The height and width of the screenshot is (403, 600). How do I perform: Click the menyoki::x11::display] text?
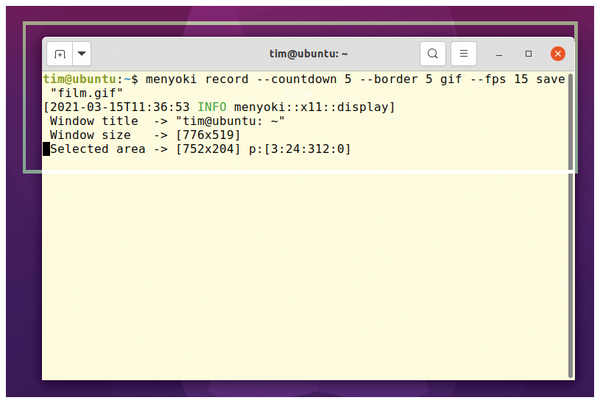coord(314,107)
